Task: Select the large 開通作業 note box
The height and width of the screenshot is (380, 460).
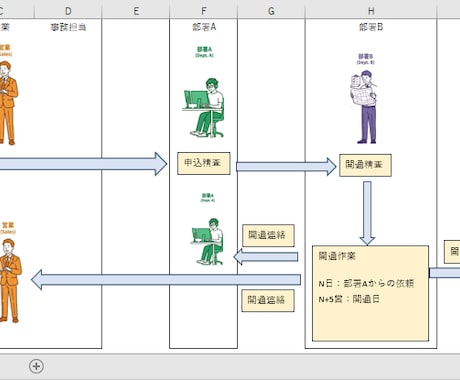Action: [370, 293]
